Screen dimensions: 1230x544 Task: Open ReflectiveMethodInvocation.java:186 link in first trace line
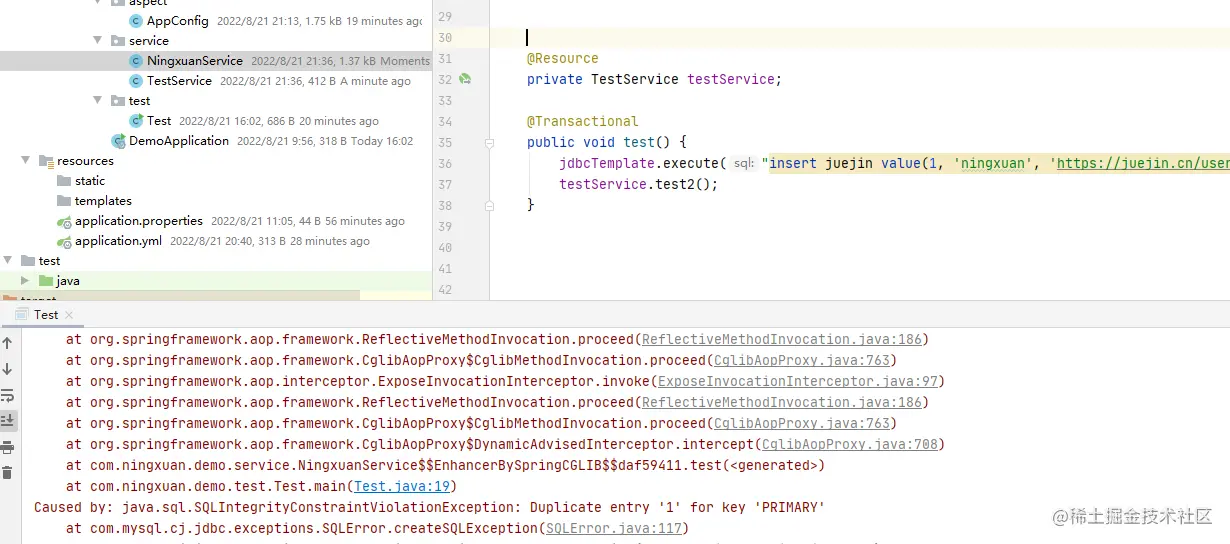[x=781, y=339]
